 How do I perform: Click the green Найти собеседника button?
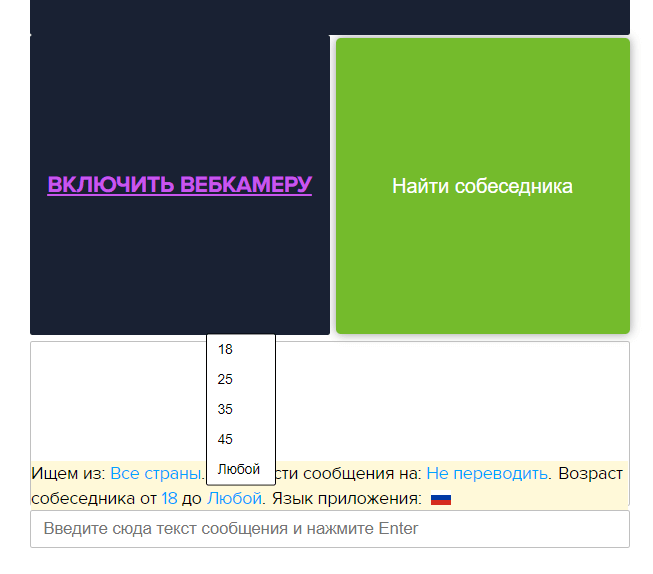pos(483,186)
